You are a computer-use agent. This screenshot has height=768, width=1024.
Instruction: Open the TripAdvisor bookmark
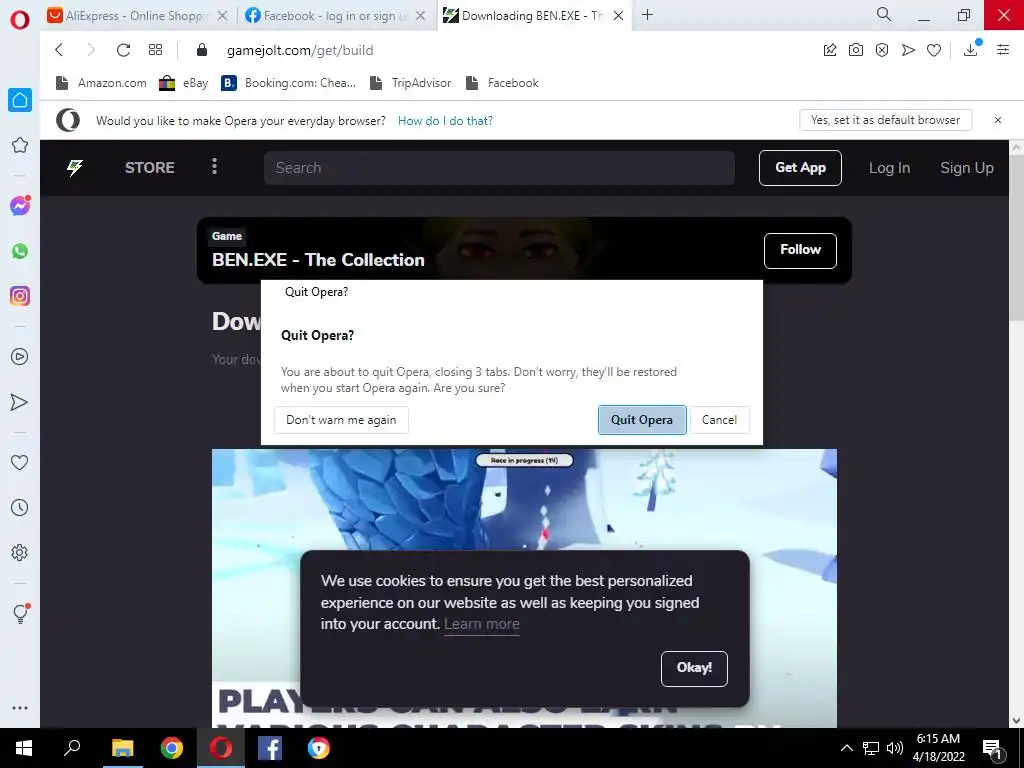[411, 83]
